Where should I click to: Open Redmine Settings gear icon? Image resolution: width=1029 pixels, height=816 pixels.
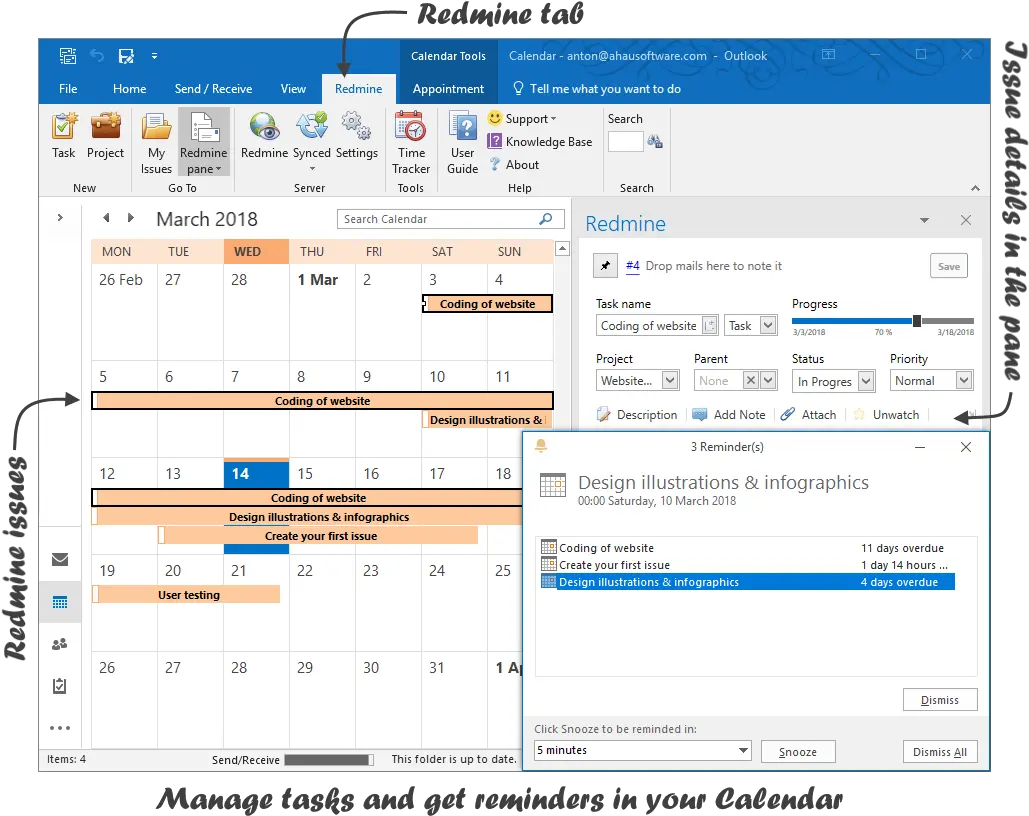[x=356, y=136]
